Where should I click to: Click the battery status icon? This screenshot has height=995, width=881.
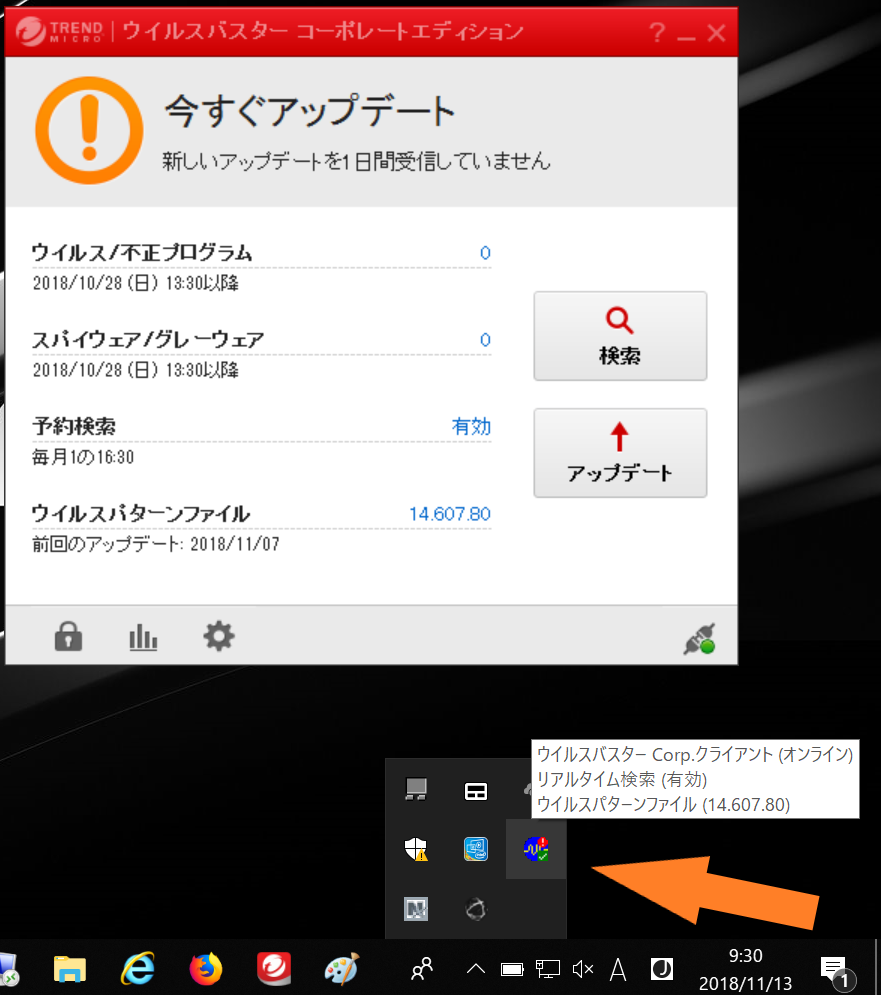pyautogui.click(x=512, y=970)
